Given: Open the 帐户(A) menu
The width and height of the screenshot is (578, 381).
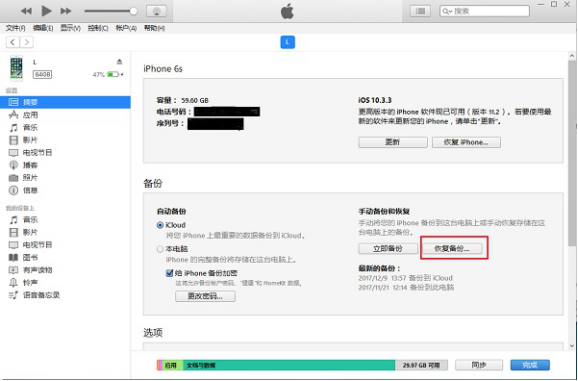Looking at the screenshot, I should click(126, 28).
